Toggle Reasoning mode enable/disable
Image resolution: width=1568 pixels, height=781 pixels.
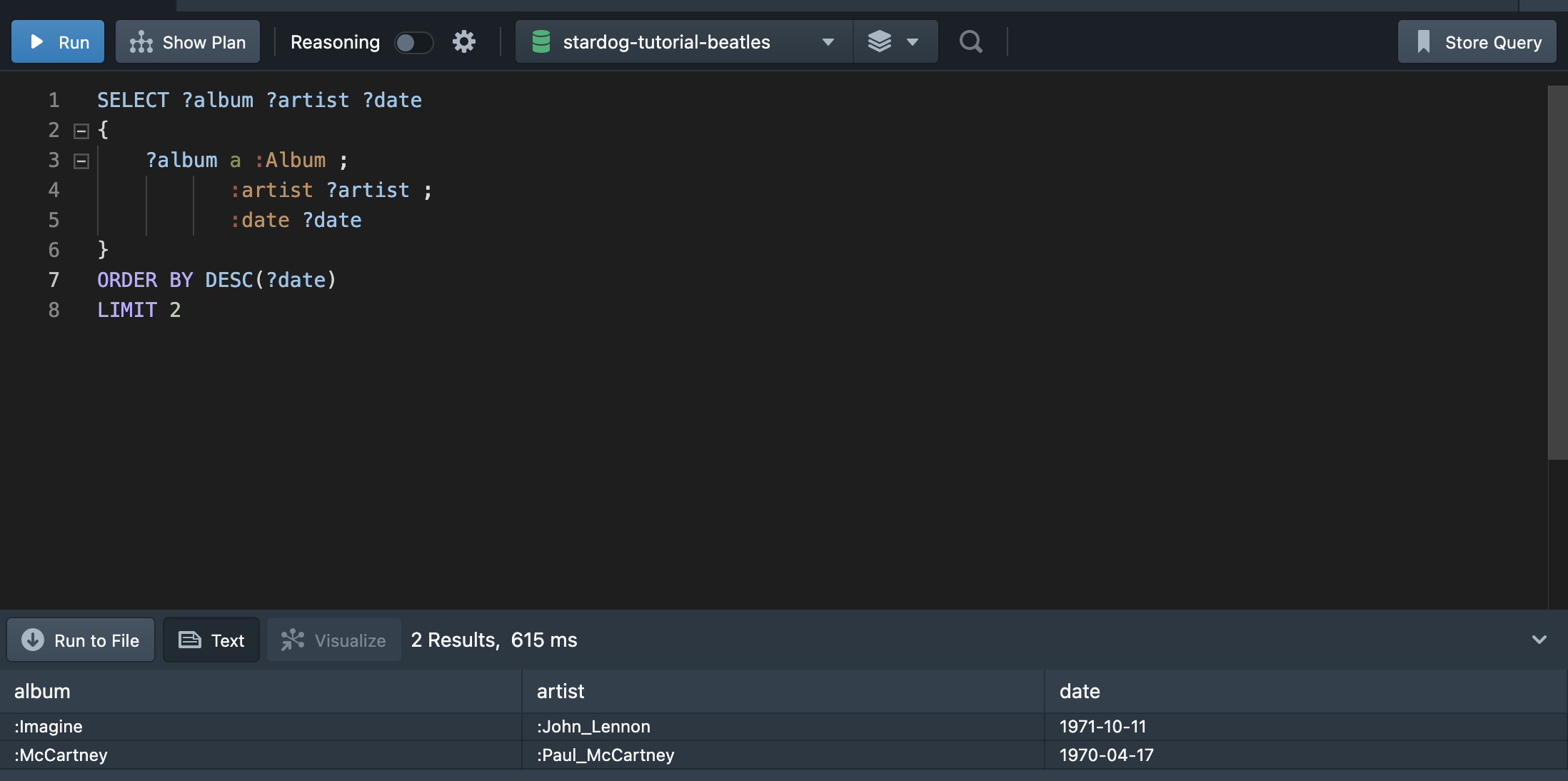coord(412,42)
